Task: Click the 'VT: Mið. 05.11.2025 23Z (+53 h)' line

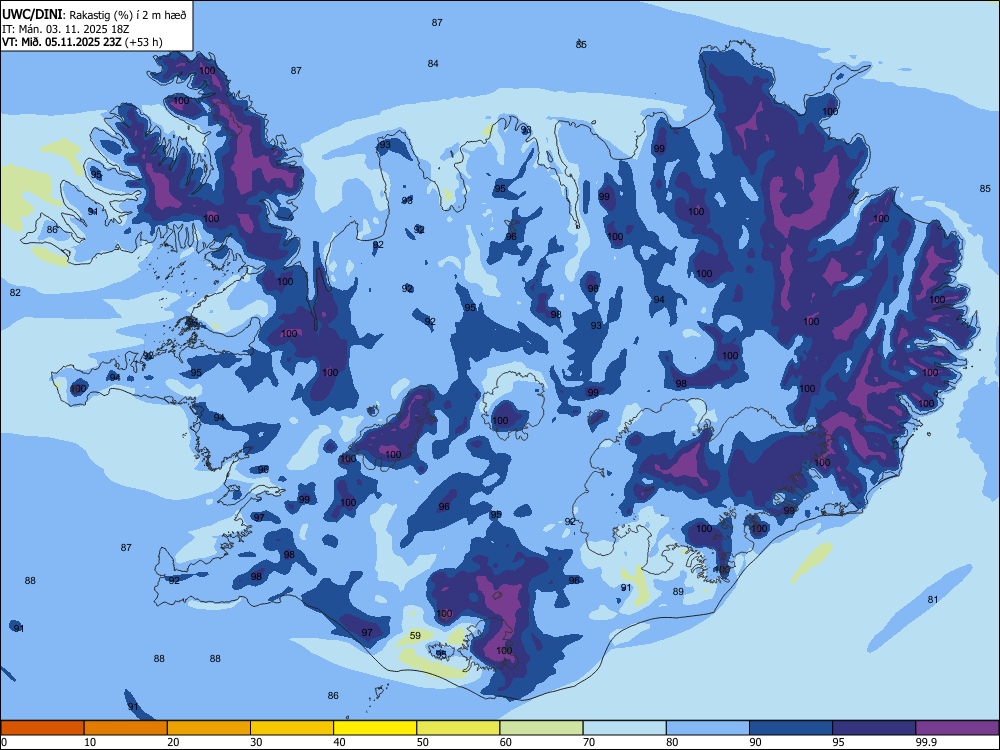Action: click(82, 43)
